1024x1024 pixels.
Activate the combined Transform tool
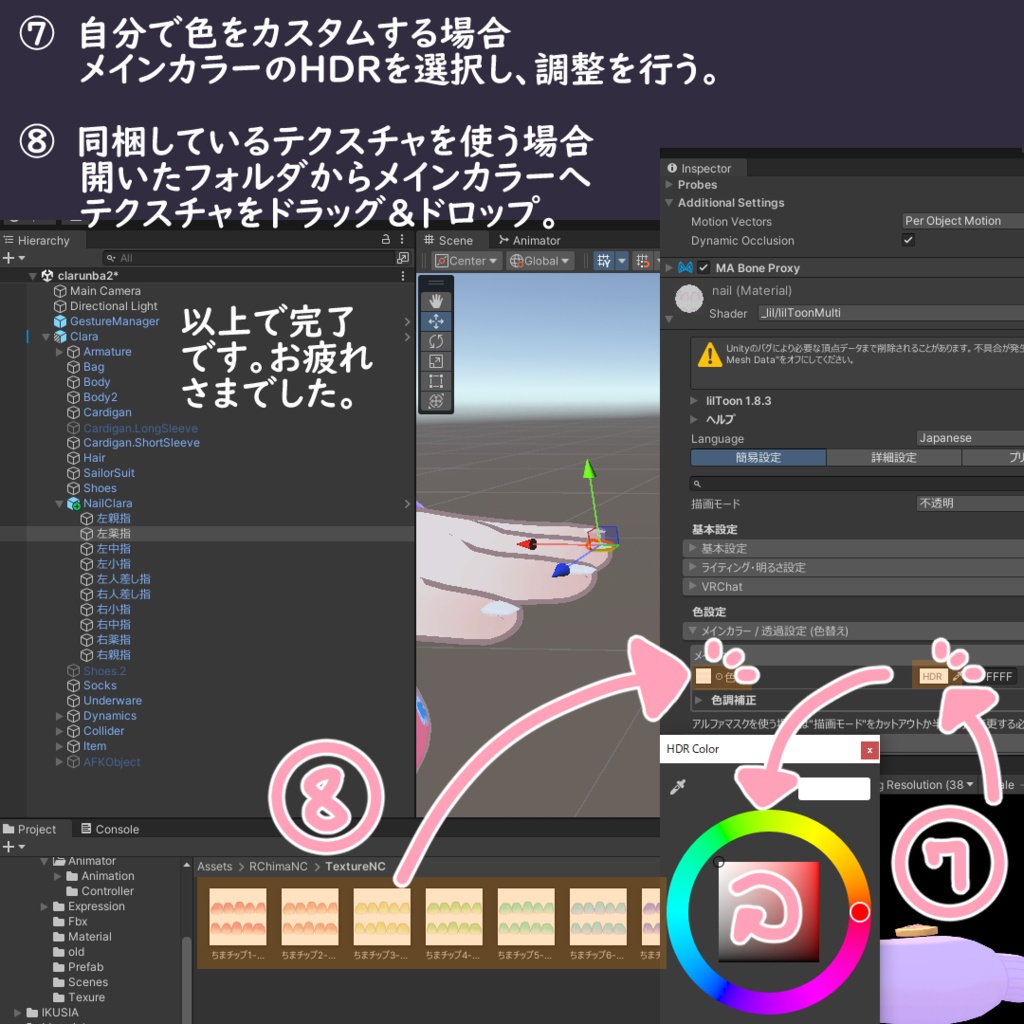point(436,400)
